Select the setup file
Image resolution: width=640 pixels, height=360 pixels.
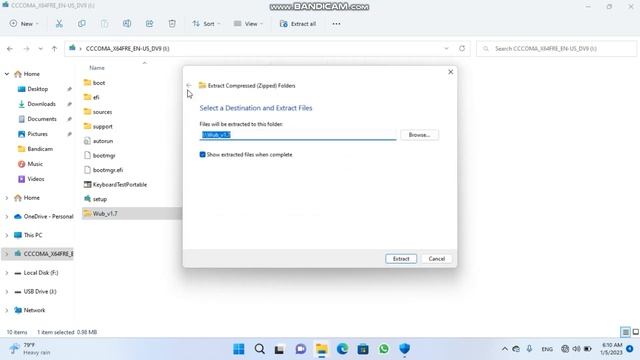coord(100,199)
